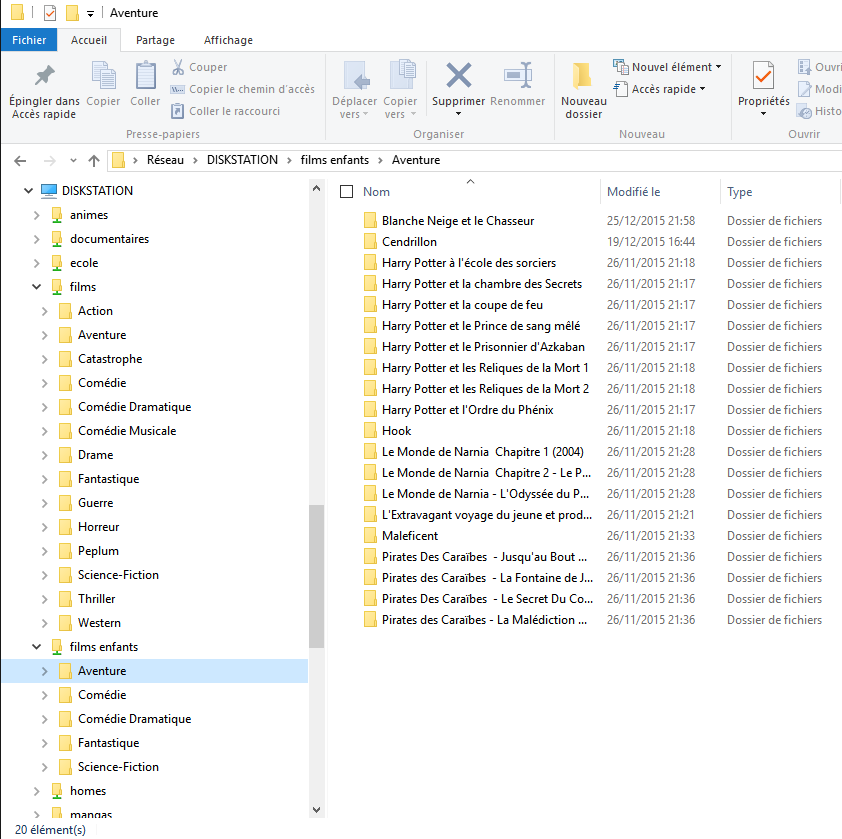Open the Fichier menu
Image resolution: width=842 pixels, height=839 pixels.
click(x=29, y=40)
